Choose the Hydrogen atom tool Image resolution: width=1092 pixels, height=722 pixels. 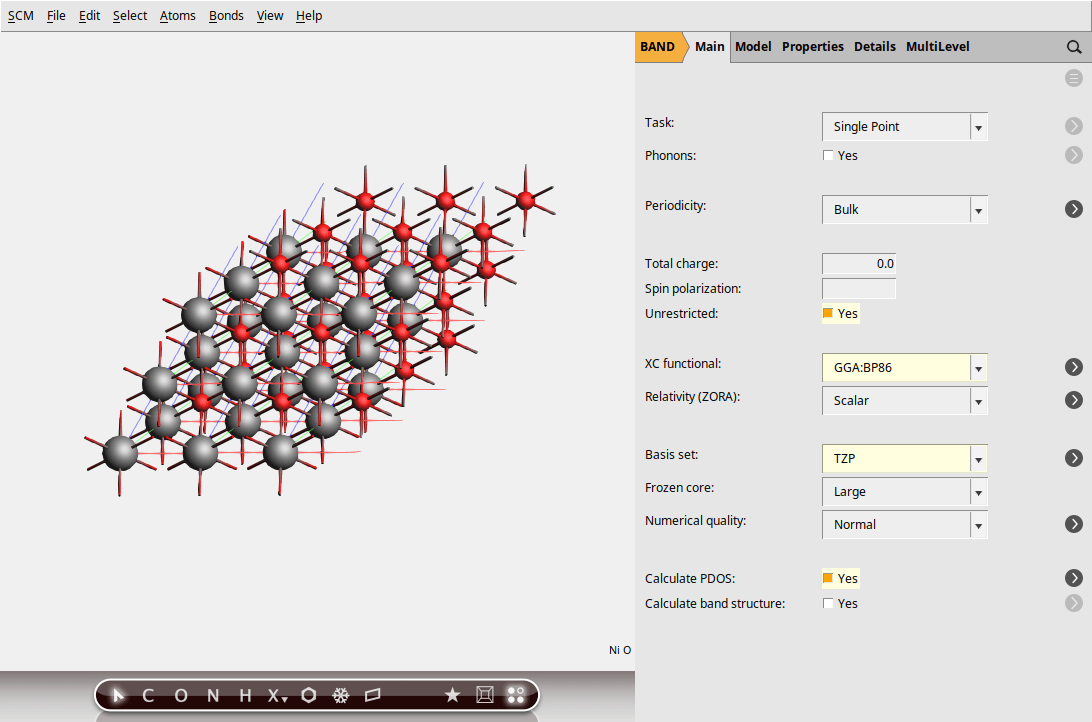243,694
